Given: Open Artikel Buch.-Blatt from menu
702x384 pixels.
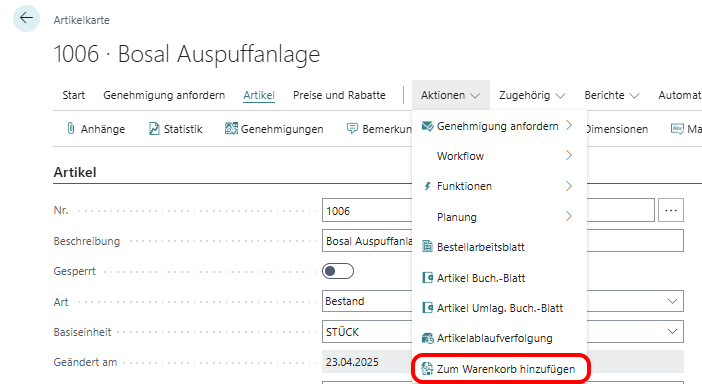Looking at the screenshot, I should tap(480, 278).
